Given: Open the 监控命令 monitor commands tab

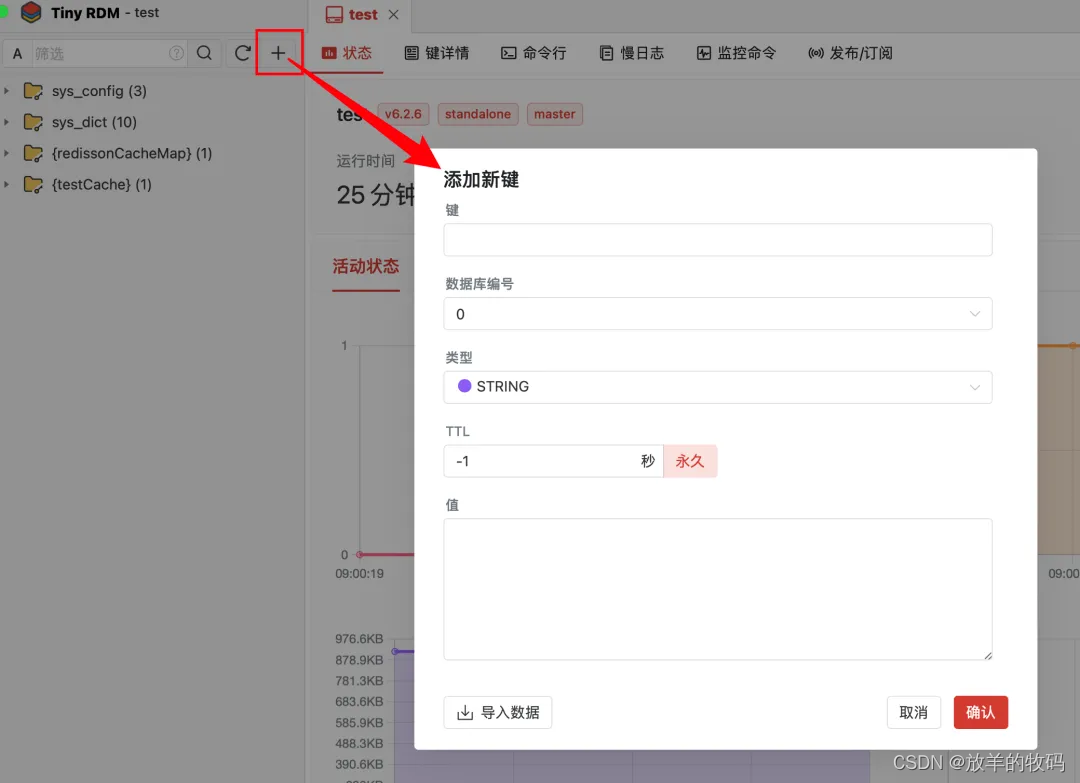Looking at the screenshot, I should [x=736, y=53].
